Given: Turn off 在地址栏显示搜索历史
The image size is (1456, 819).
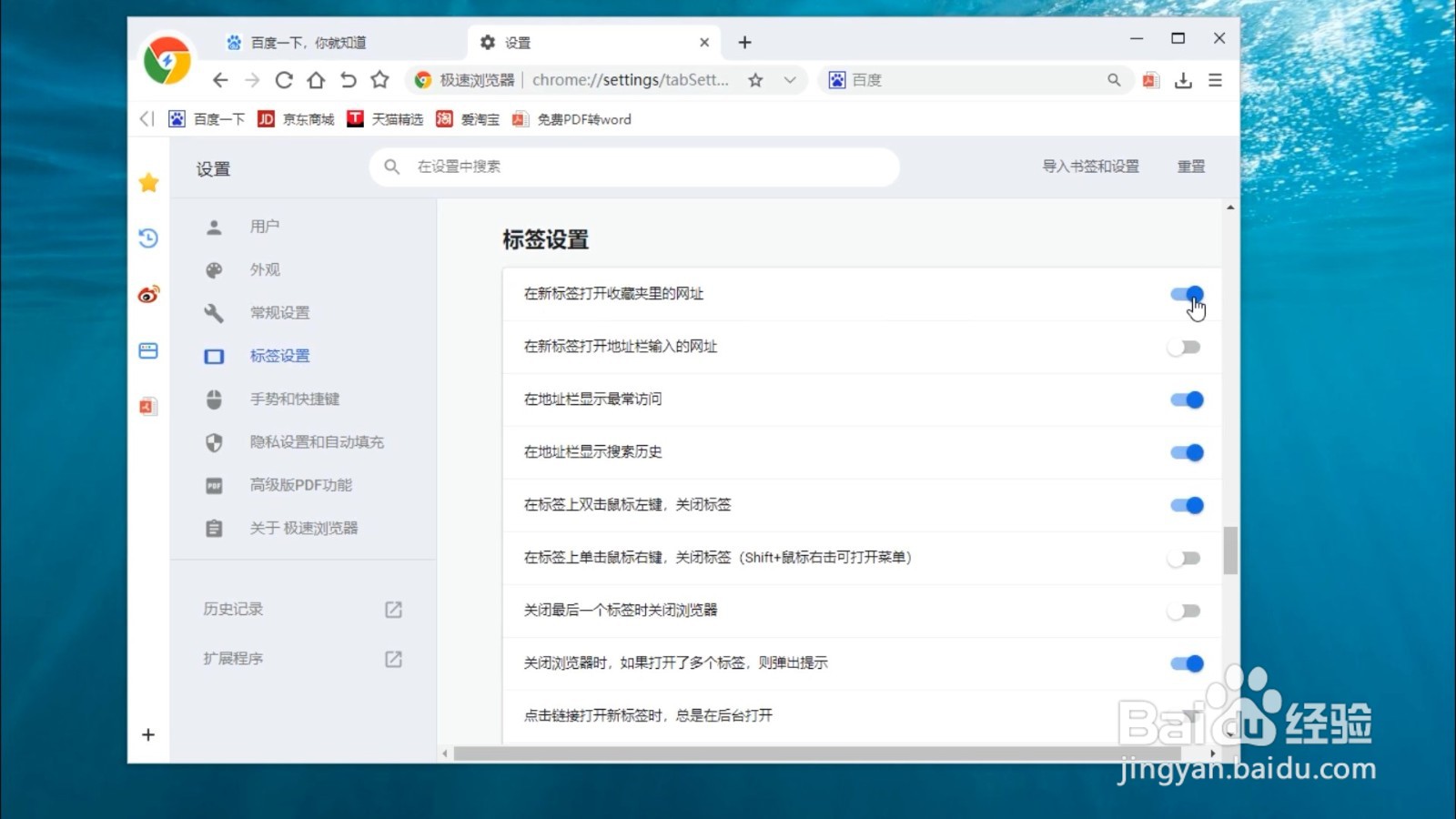Looking at the screenshot, I should point(1186,452).
